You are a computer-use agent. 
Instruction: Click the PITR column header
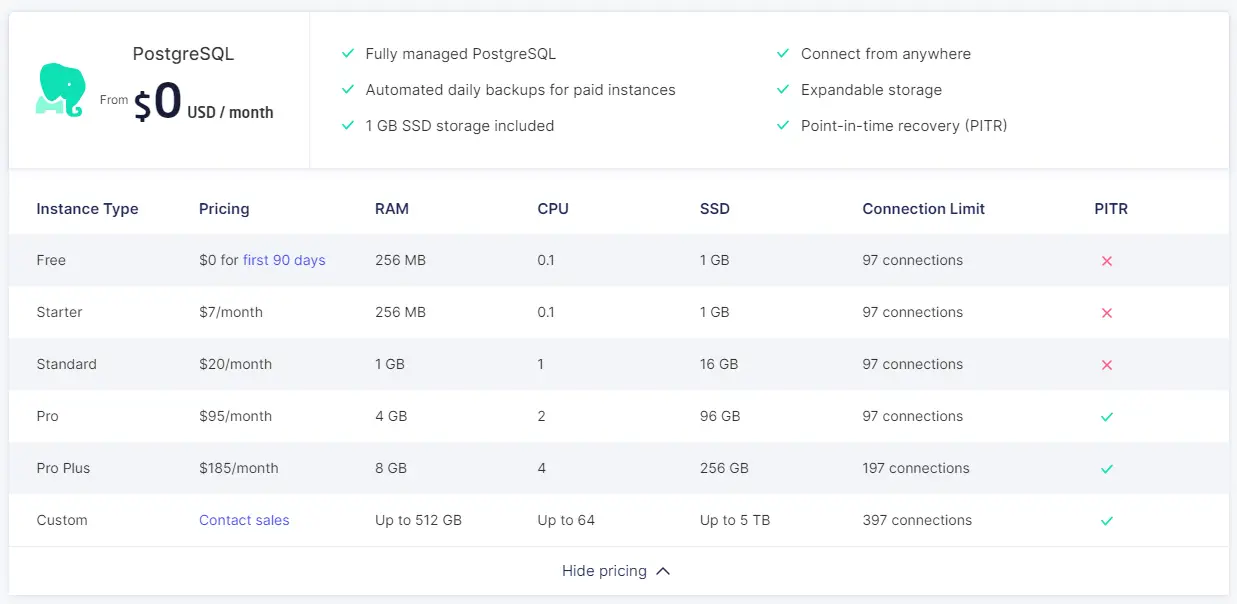(x=1111, y=209)
